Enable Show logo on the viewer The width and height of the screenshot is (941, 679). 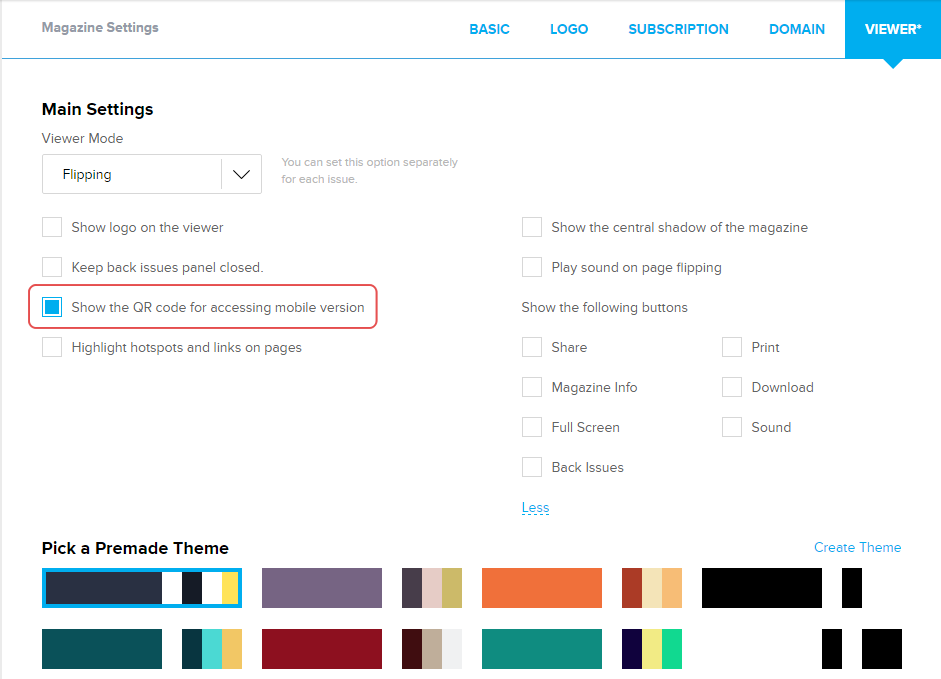pos(52,227)
